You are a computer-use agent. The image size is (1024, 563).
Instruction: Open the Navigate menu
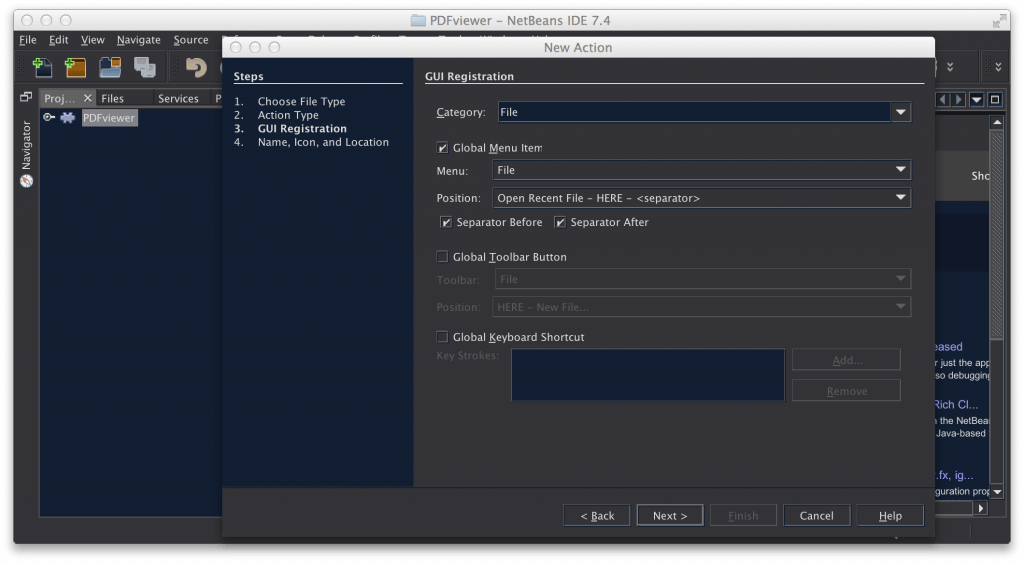click(138, 40)
